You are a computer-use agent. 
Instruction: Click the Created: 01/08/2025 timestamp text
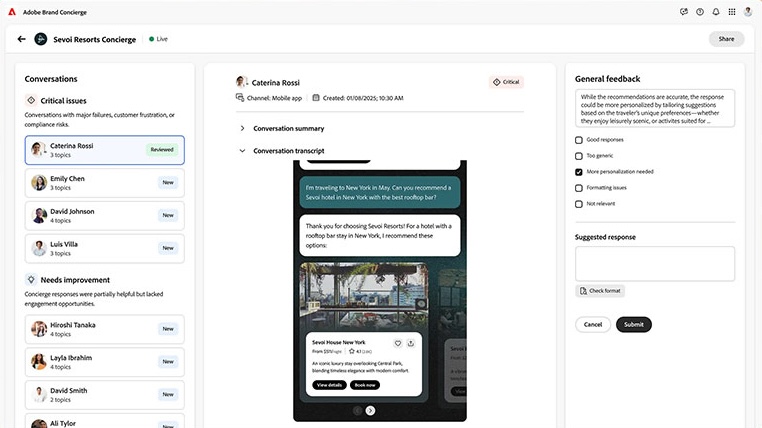(363, 98)
